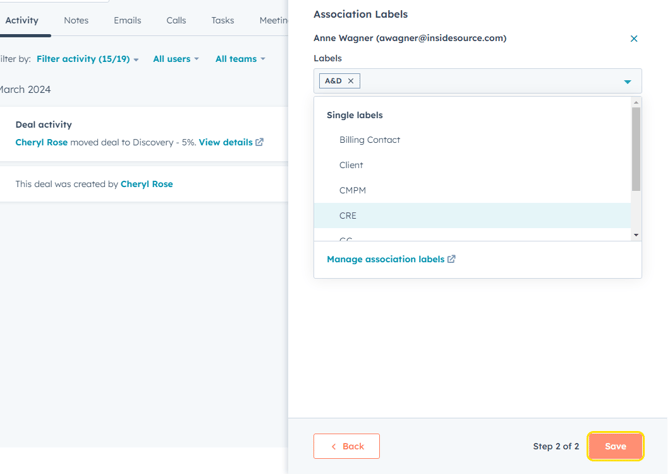Go back using the Back button

346,446
